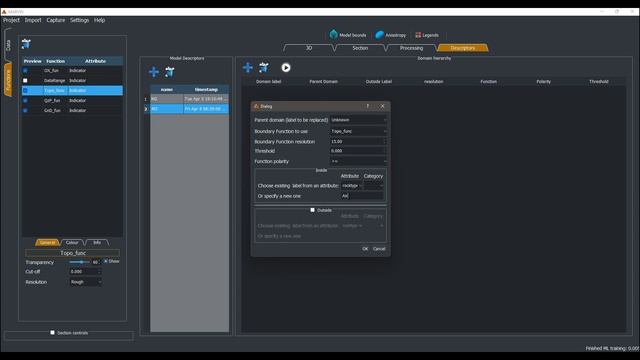The width and height of the screenshot is (640, 360).
Task: Open Resolution dropdown showing Rough
Action: (85, 282)
